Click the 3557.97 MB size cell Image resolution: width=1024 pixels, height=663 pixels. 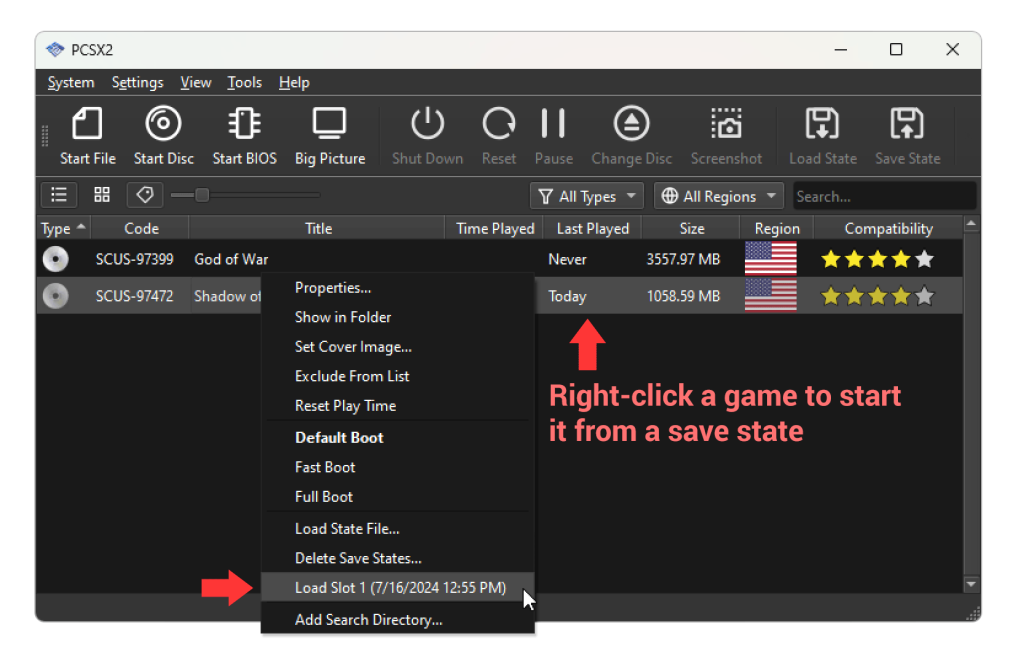[x=683, y=259]
